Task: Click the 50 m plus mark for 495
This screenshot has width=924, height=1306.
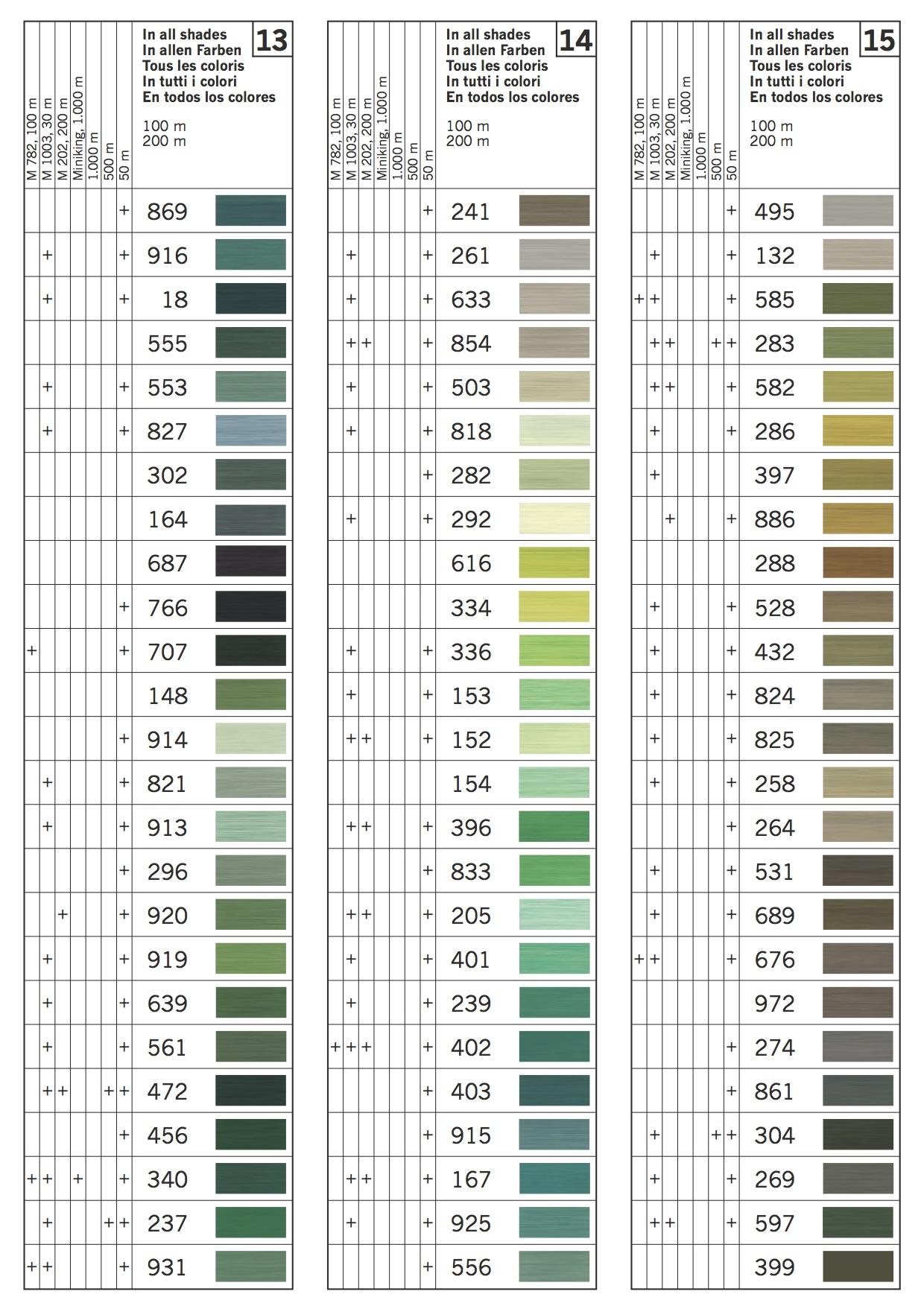Action: coord(731,211)
